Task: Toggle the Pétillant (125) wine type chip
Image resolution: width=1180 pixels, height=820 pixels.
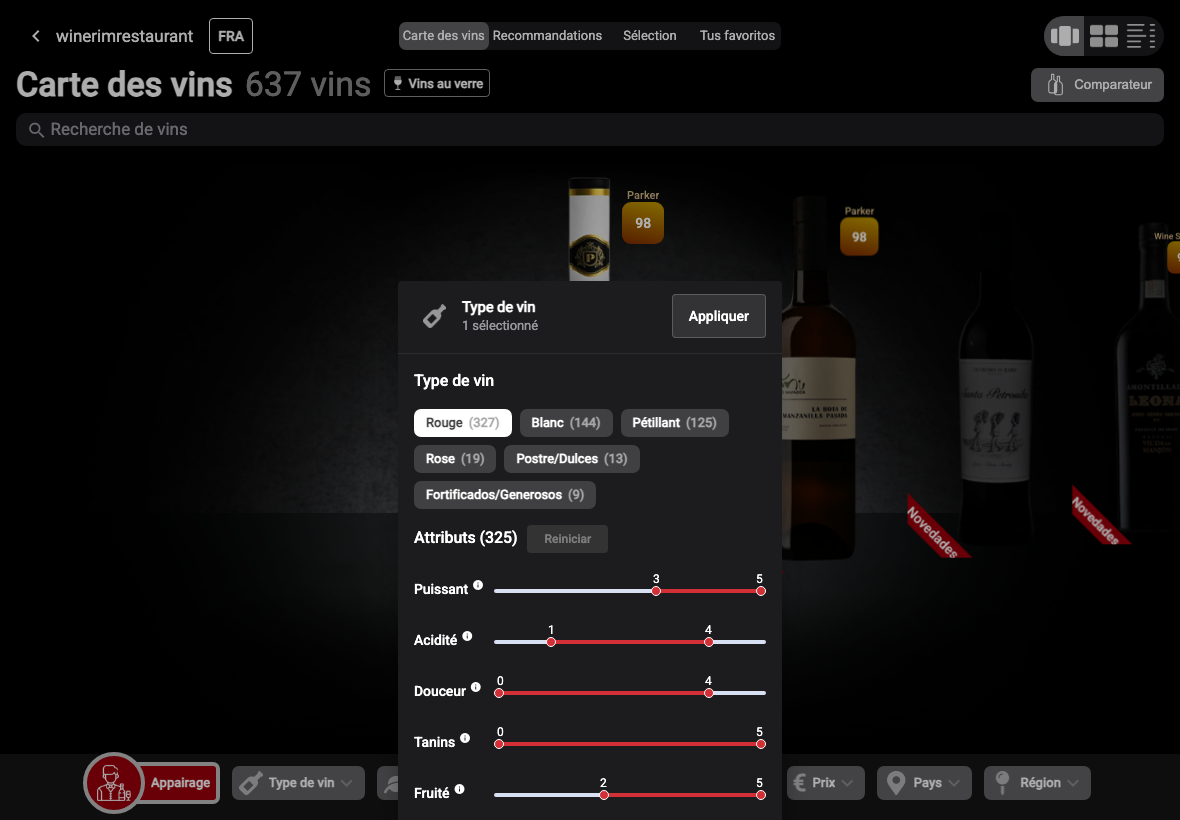Action: [x=674, y=423]
